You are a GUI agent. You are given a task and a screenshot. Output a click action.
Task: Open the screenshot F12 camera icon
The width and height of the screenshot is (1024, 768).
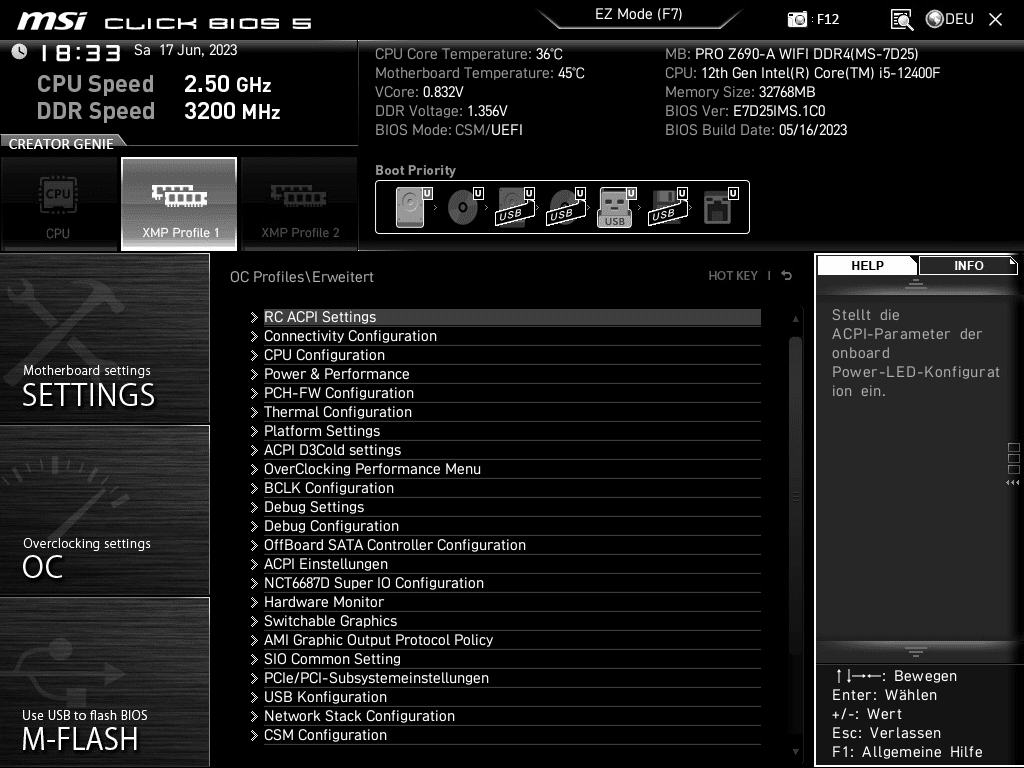[x=797, y=19]
